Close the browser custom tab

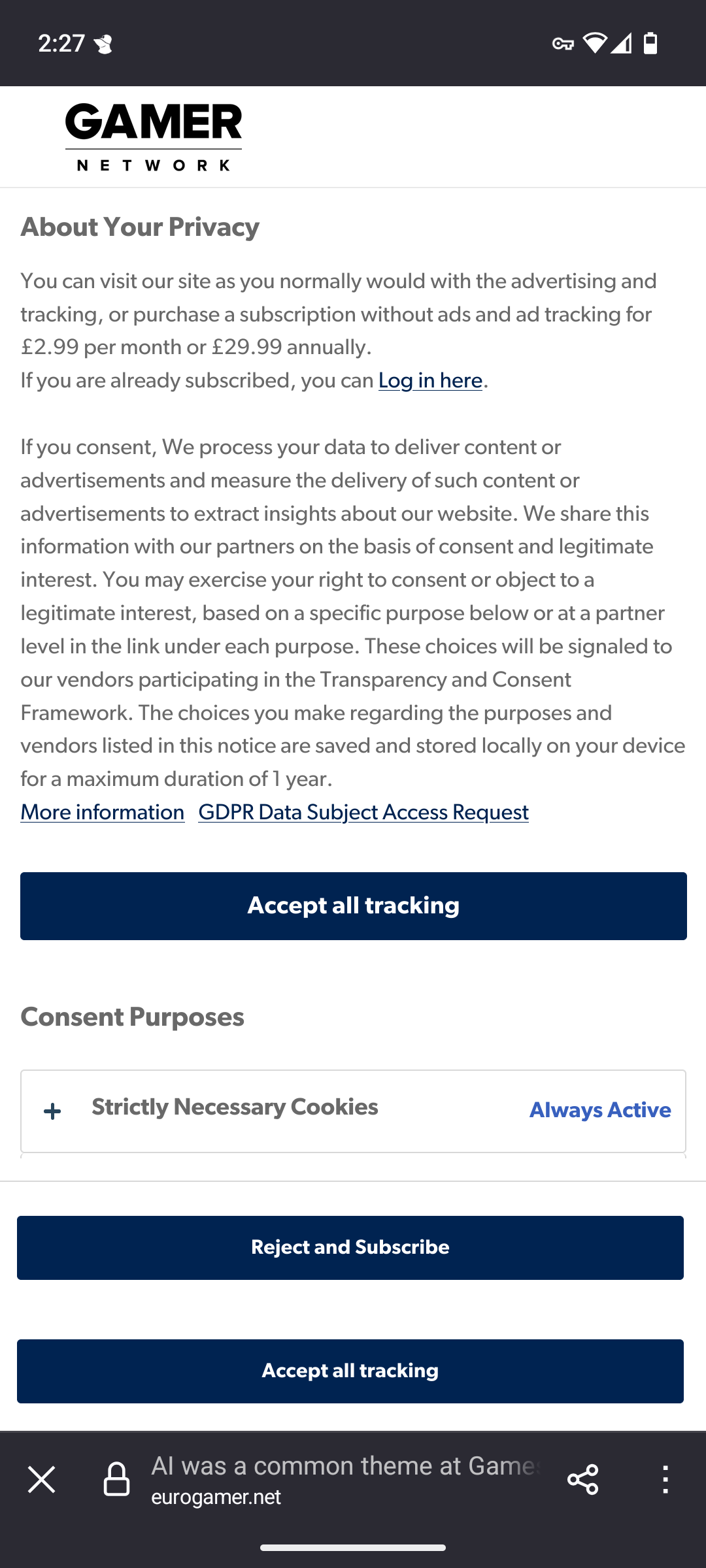(42, 1480)
